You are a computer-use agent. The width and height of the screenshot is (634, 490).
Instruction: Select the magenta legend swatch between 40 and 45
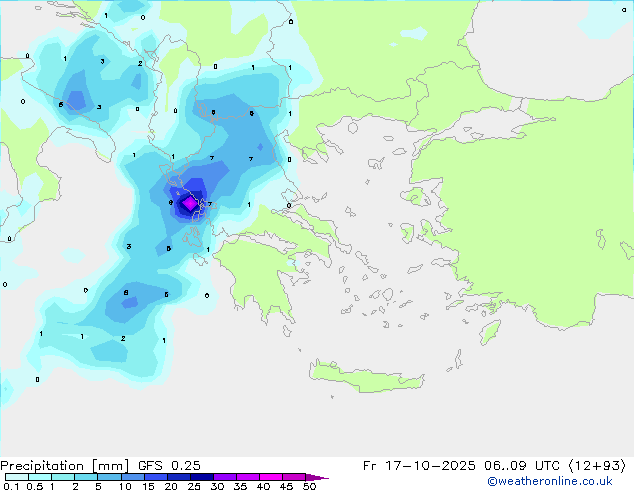[x=271, y=477]
